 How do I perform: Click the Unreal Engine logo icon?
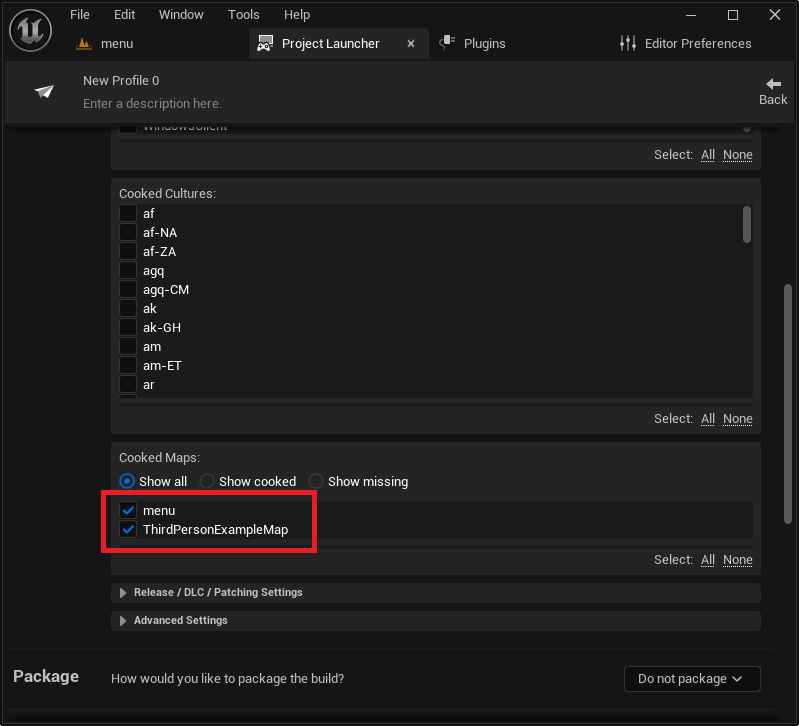[x=31, y=31]
